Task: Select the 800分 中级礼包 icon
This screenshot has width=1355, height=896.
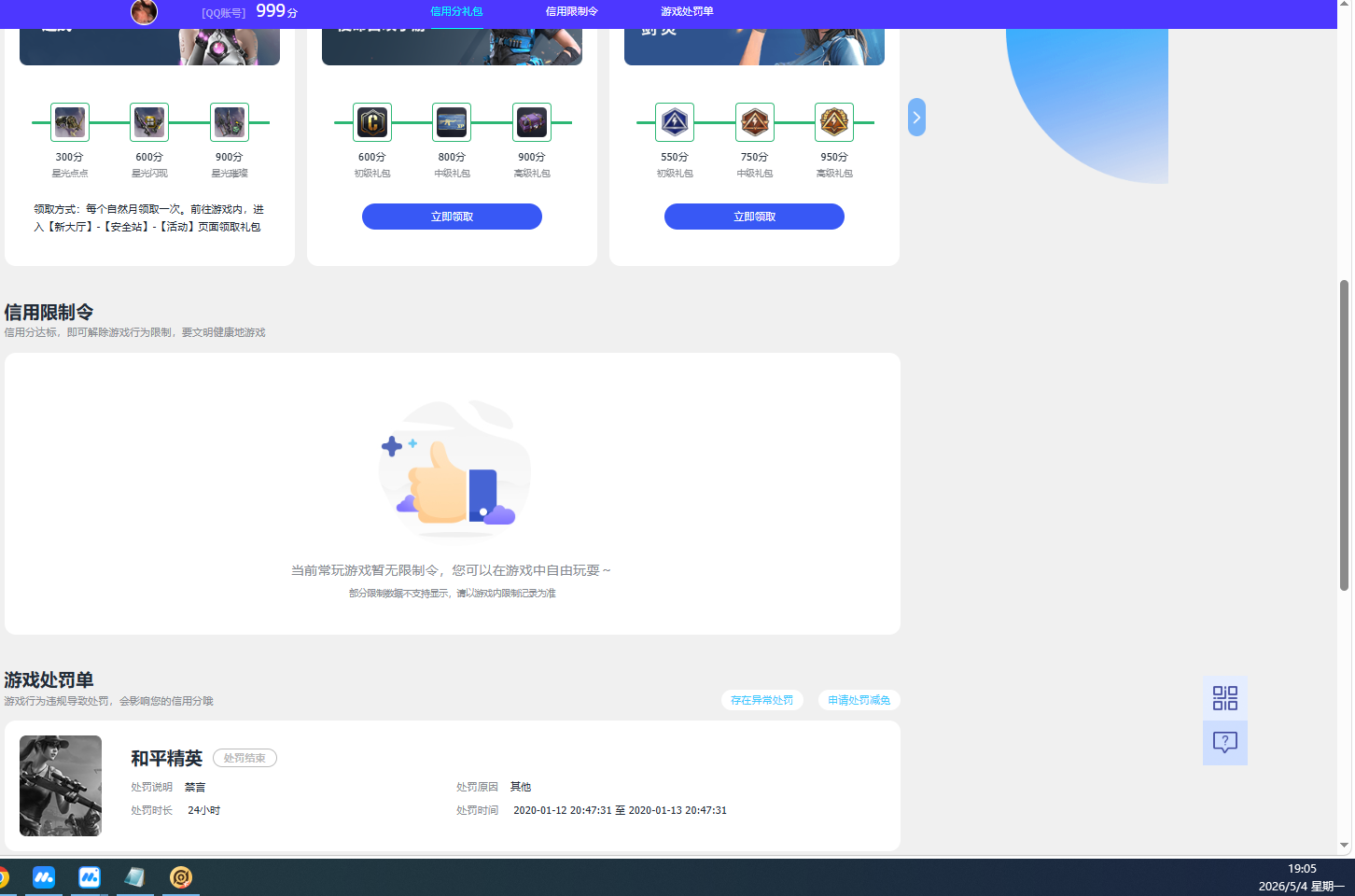Action: point(452,122)
